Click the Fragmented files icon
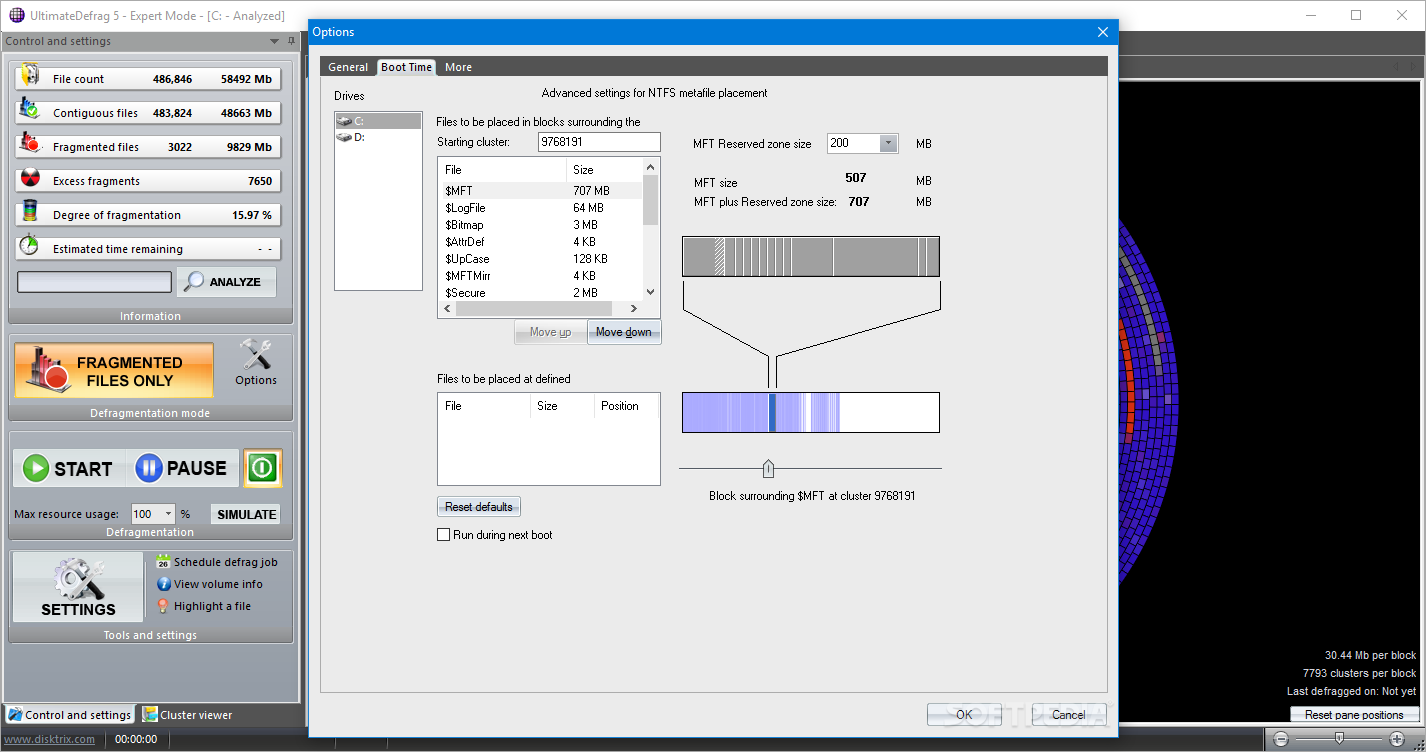 click(30, 145)
